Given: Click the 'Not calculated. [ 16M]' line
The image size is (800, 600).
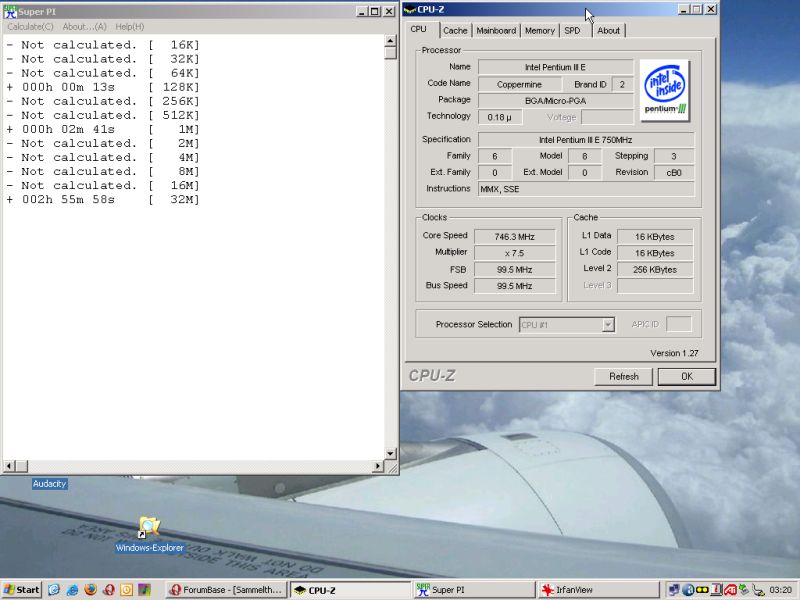Looking at the screenshot, I should pyautogui.click(x=103, y=186).
